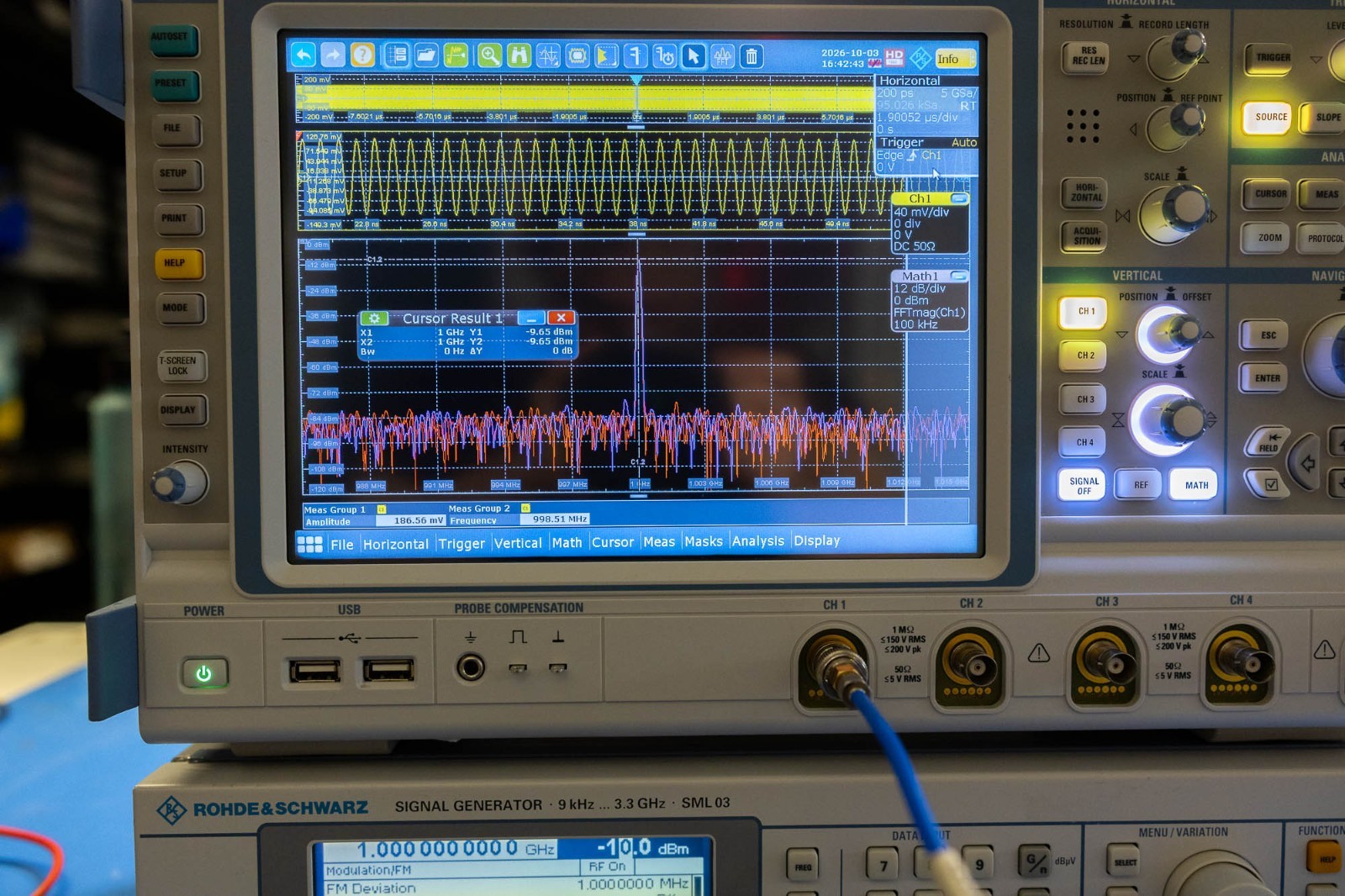Minimize the Cursor Result 1 box
The width and height of the screenshot is (1345, 896).
click(x=531, y=318)
